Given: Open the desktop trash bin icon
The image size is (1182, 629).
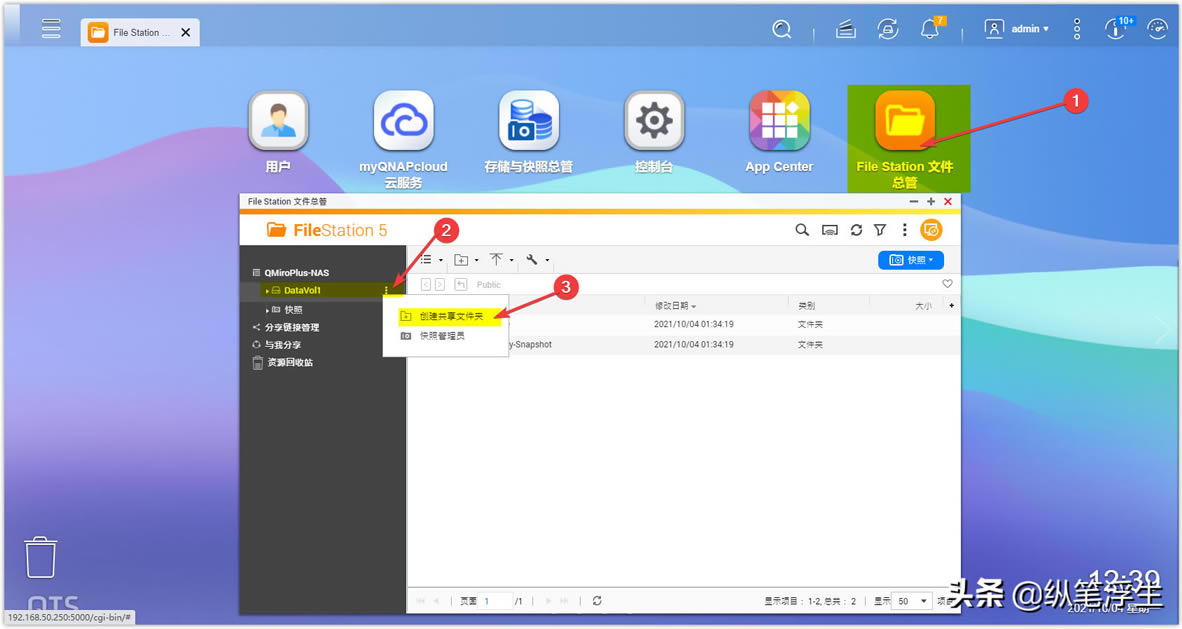Looking at the screenshot, I should coord(40,557).
